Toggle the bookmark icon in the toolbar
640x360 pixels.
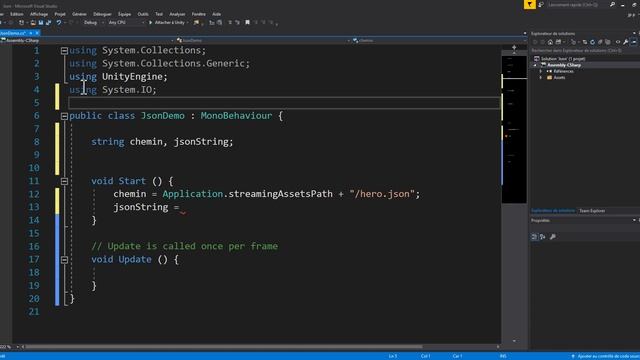pos(247,22)
